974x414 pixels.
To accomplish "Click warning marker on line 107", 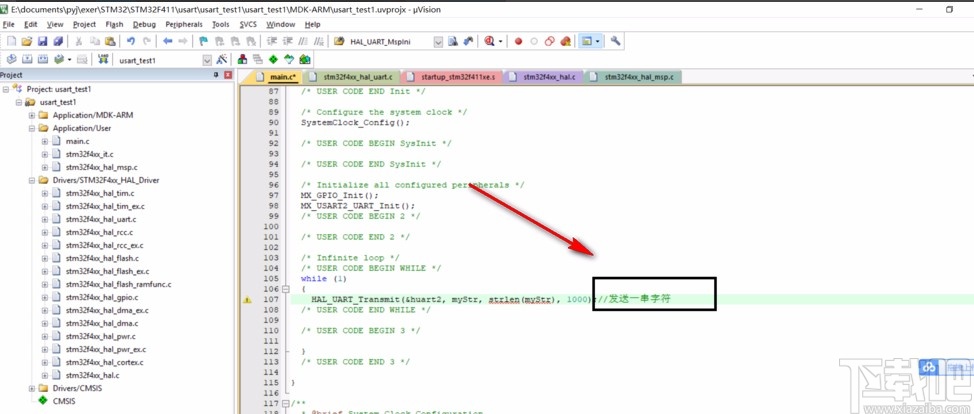I will 247,300.
